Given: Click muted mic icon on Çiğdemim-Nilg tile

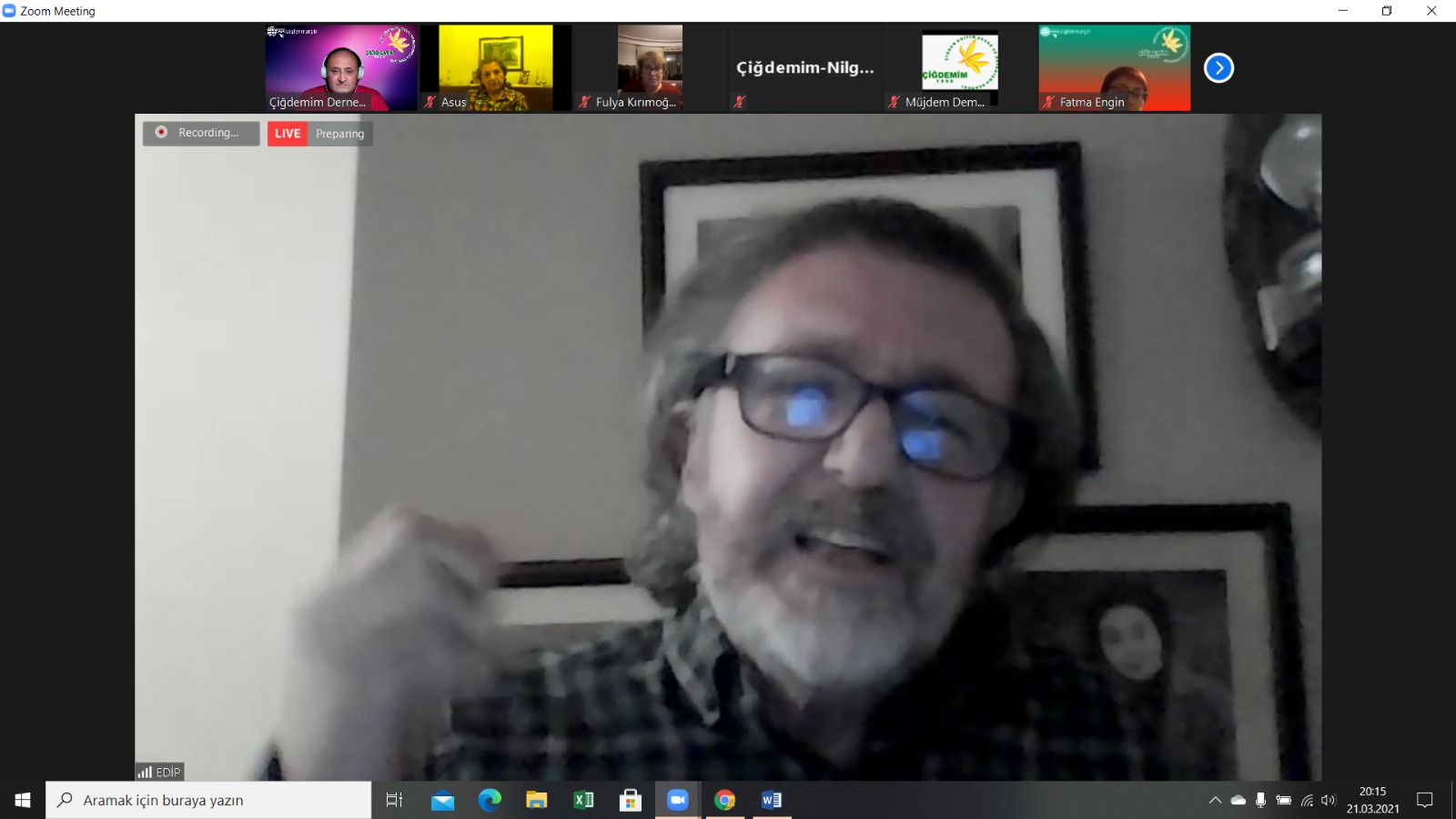Looking at the screenshot, I should coord(740,102).
